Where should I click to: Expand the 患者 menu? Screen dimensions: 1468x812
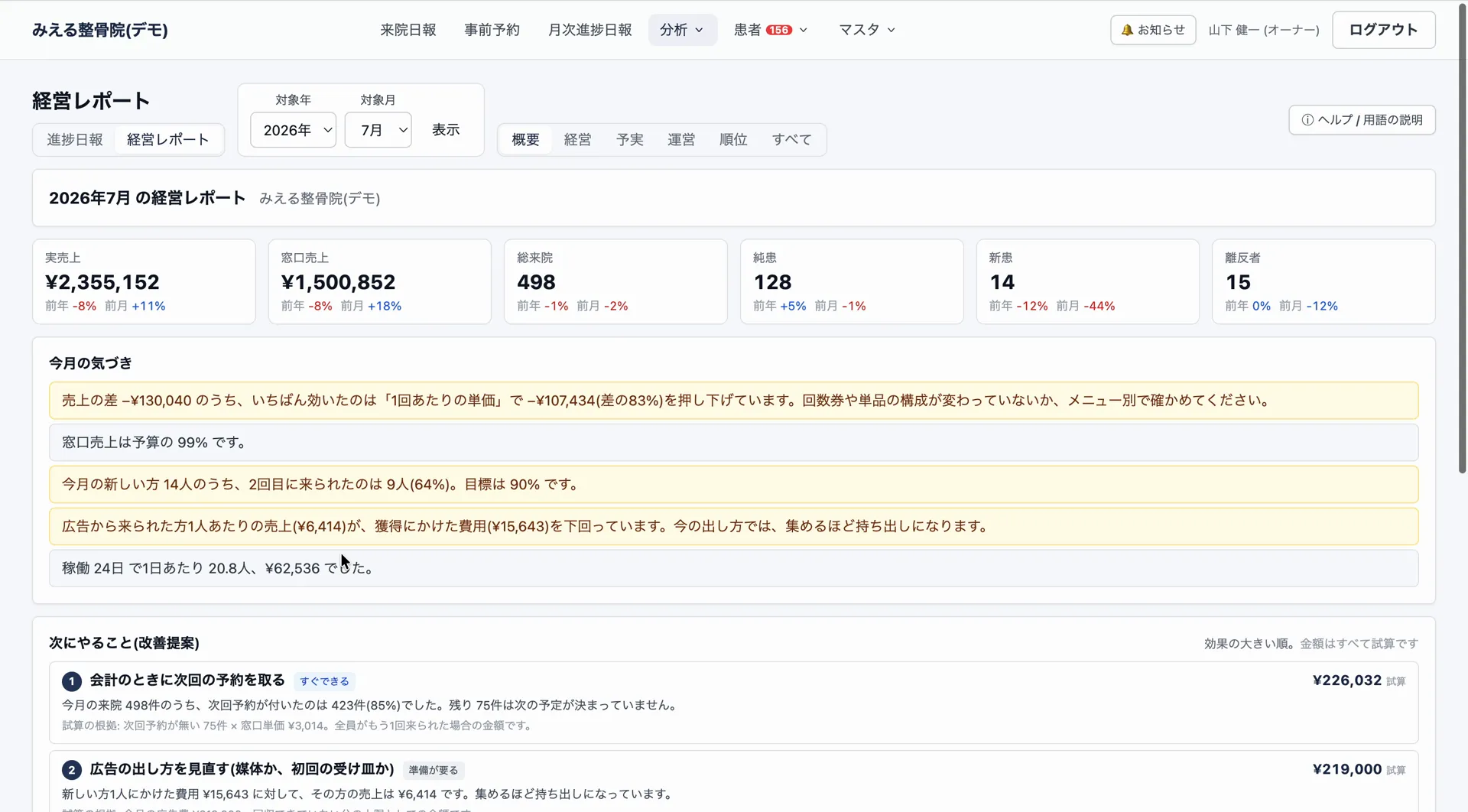point(771,30)
